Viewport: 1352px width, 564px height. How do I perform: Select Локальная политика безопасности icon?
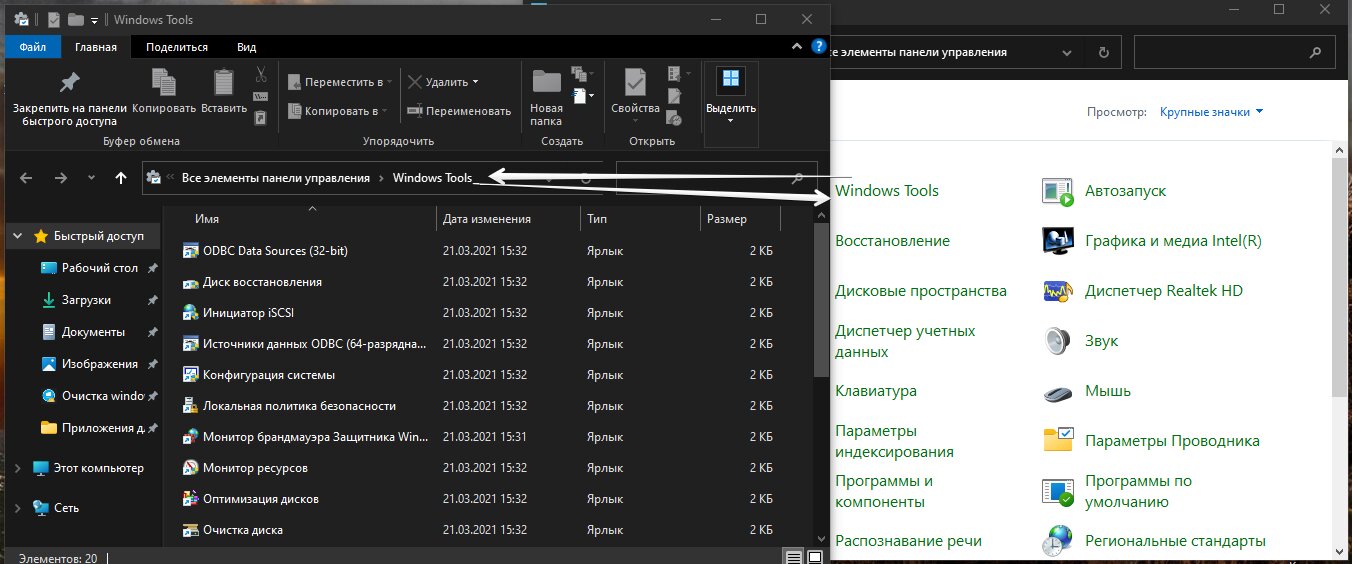(190, 406)
